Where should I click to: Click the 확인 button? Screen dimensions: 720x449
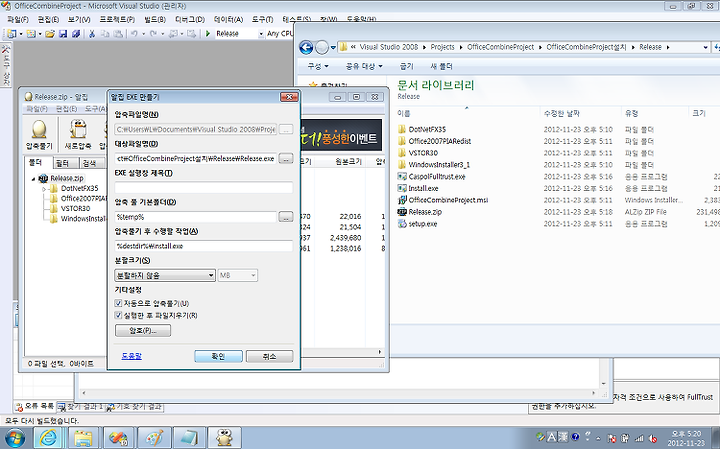click(218, 356)
